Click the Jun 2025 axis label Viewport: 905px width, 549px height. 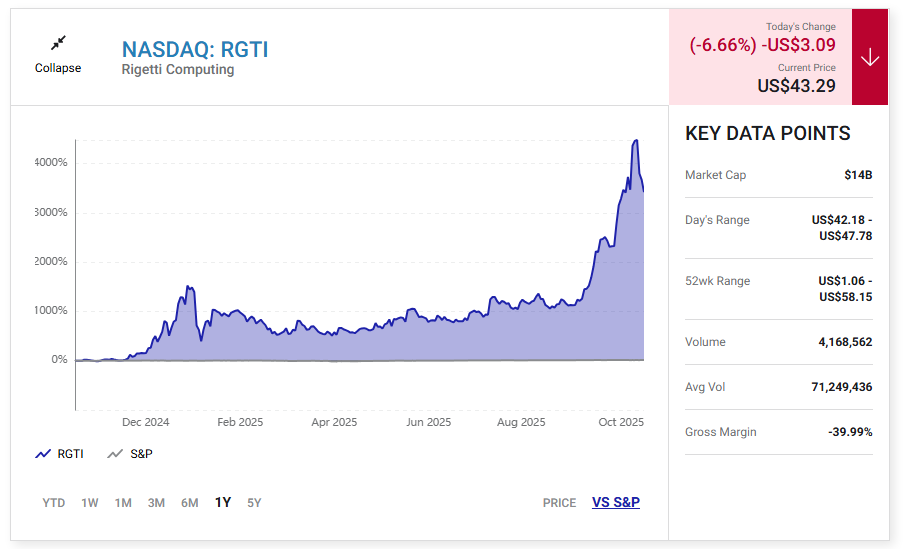[428, 423]
